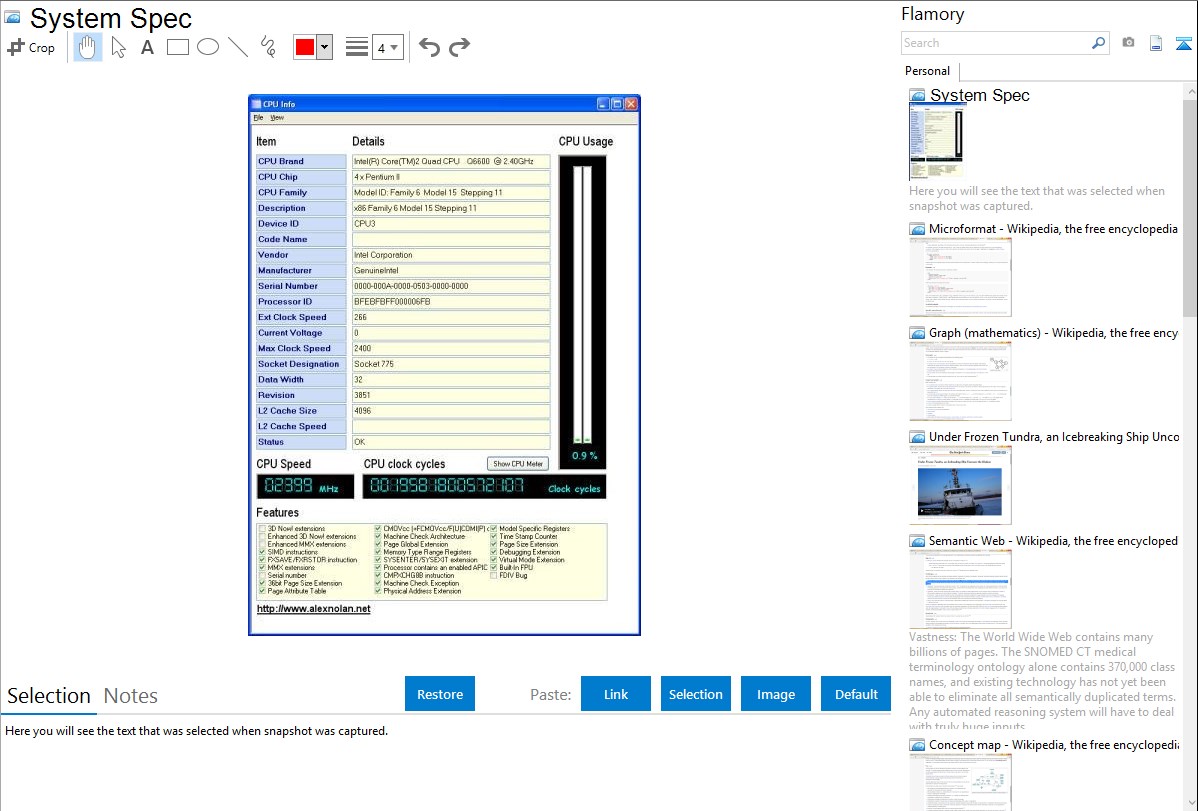Select the hand pan tool
The height and width of the screenshot is (811, 1198).
87,47
